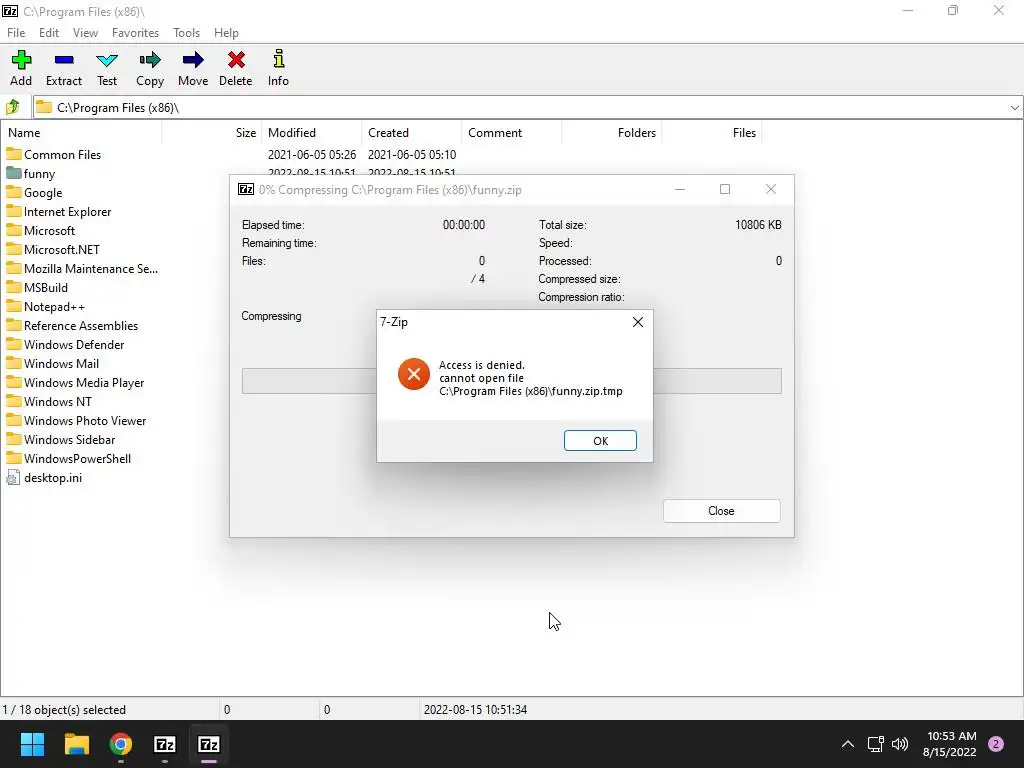Click OK in the Access denied dialog
1024x768 pixels.
click(600, 441)
